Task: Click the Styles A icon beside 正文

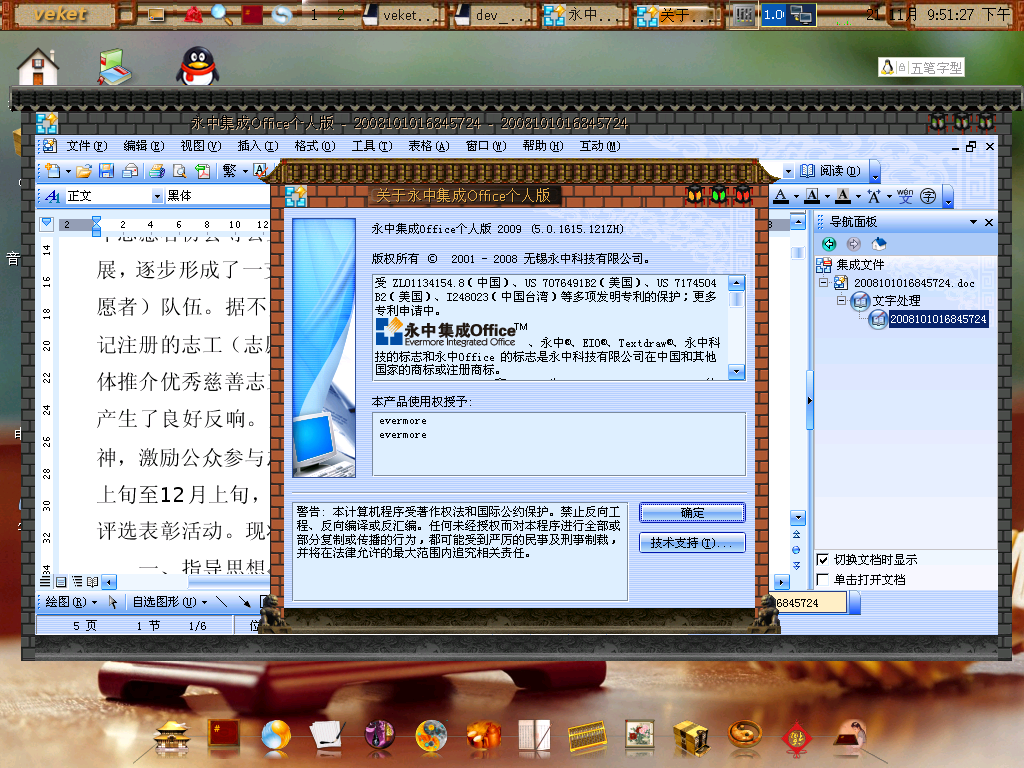Action: (53, 196)
